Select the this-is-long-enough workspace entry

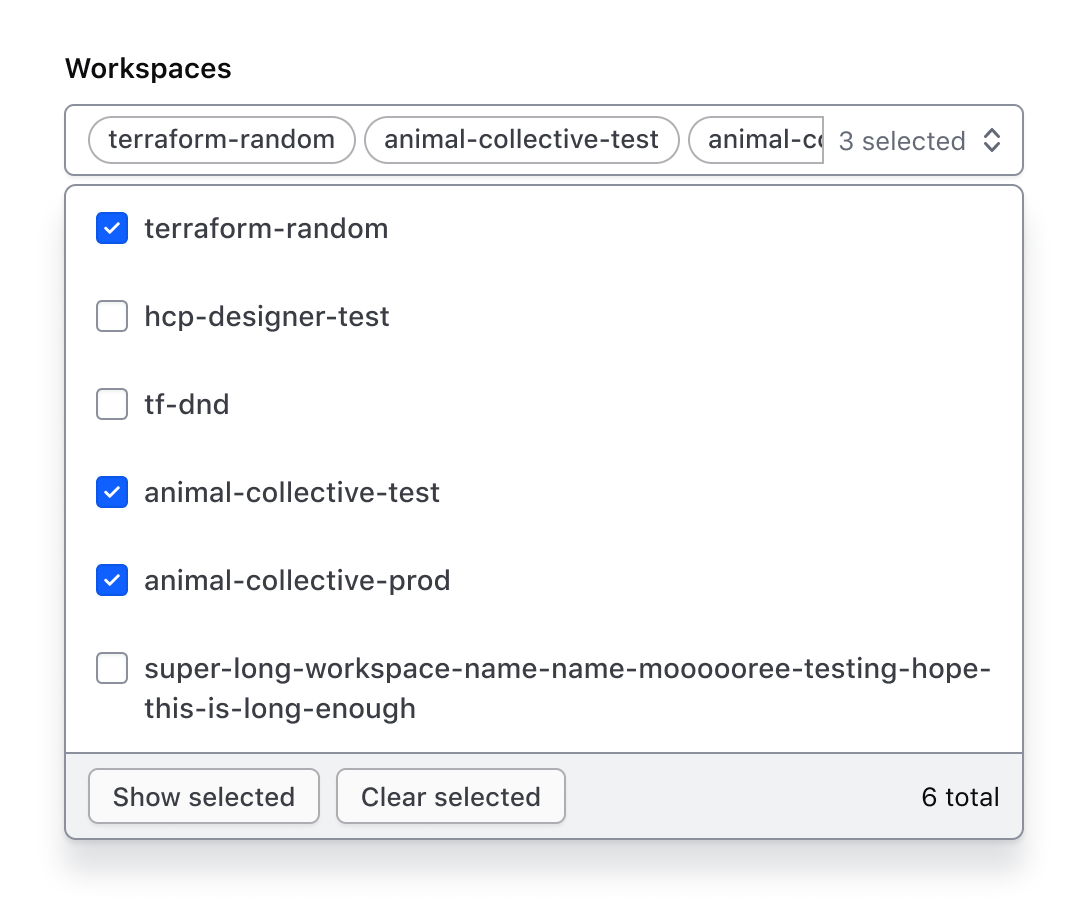[280, 708]
